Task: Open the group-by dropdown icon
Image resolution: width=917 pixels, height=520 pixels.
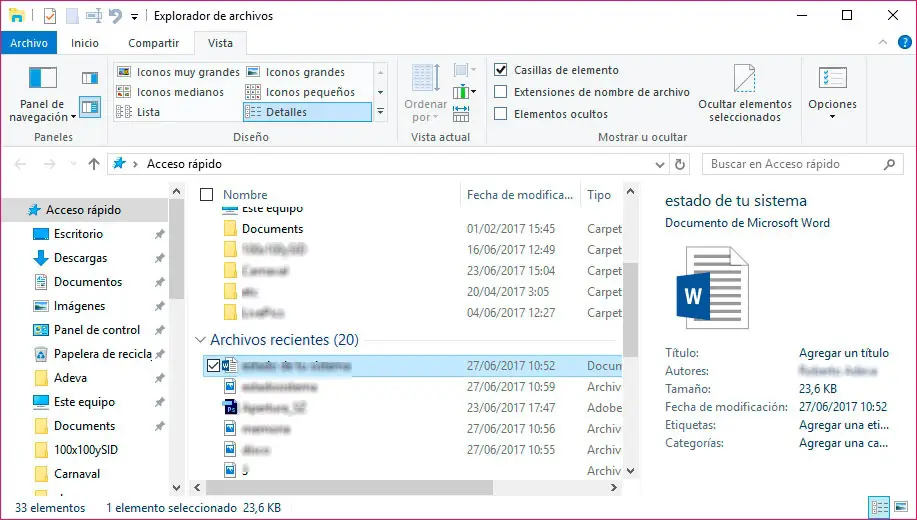Action: point(465,70)
